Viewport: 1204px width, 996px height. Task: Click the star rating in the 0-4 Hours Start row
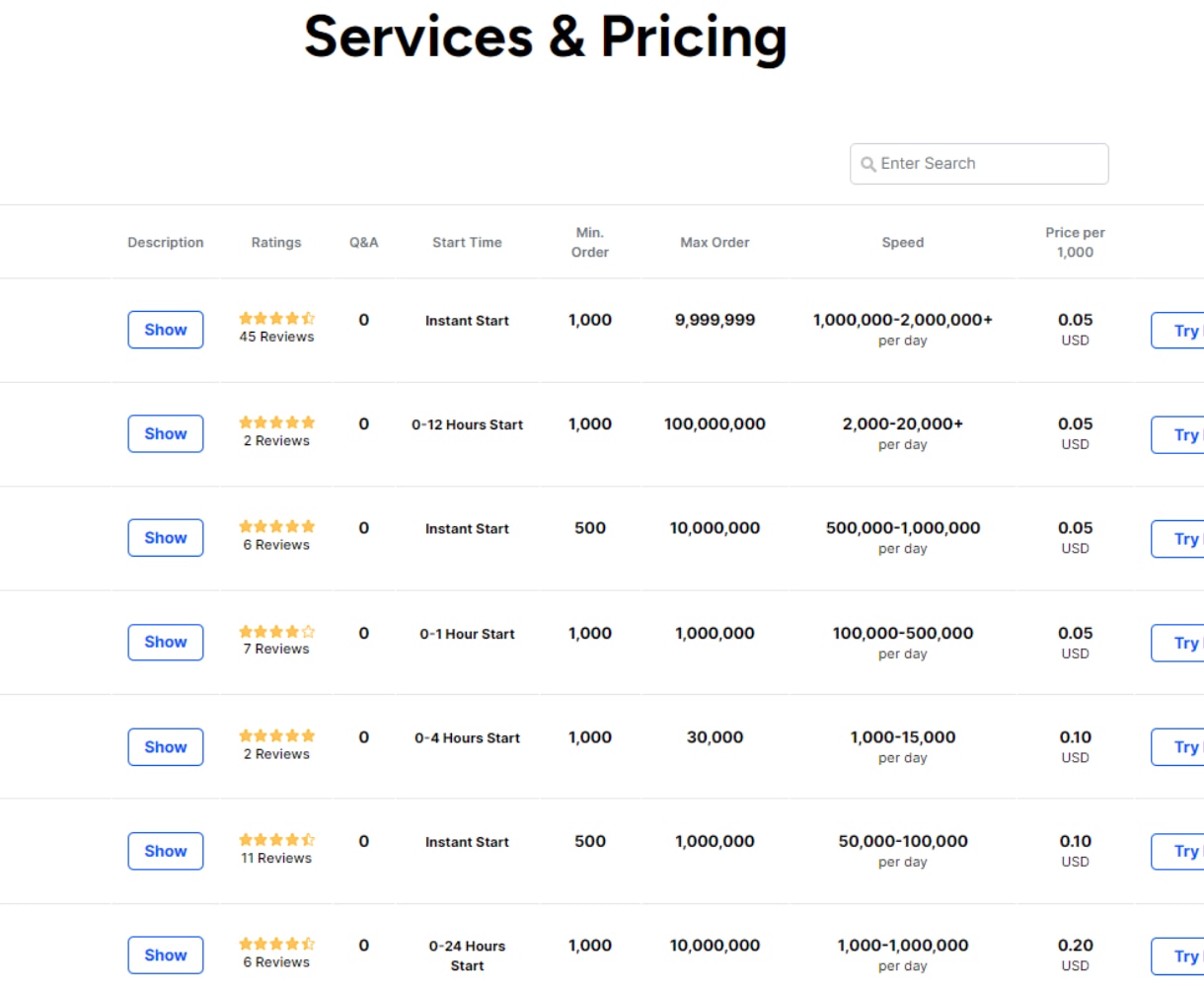point(276,735)
